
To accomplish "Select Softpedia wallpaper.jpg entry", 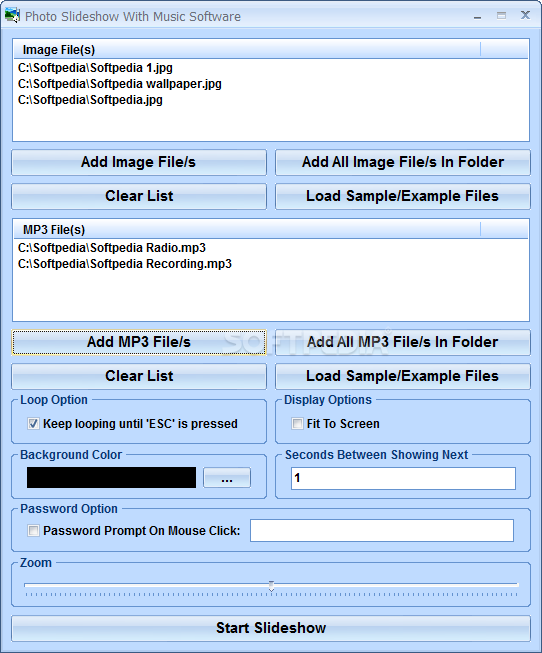I will click(x=120, y=84).
